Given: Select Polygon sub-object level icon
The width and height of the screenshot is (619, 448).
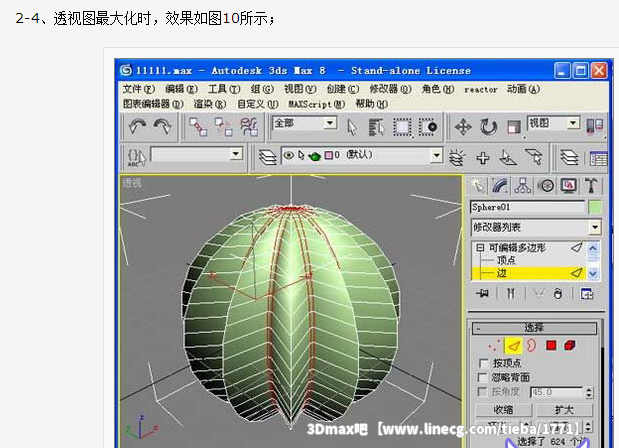Looking at the screenshot, I should [551, 346].
